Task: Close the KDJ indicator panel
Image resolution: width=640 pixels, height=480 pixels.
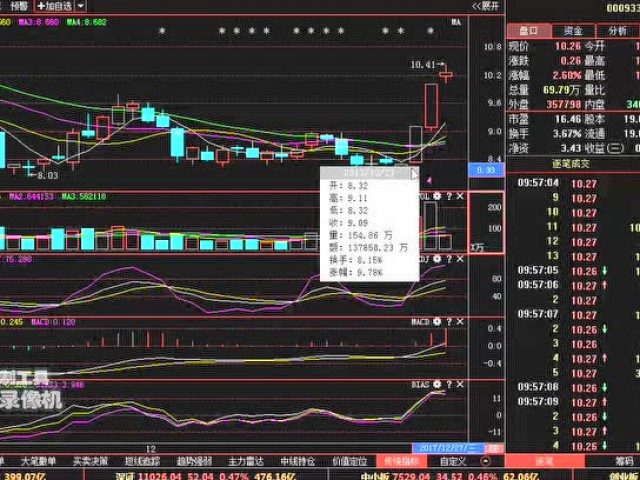Action: [460, 259]
